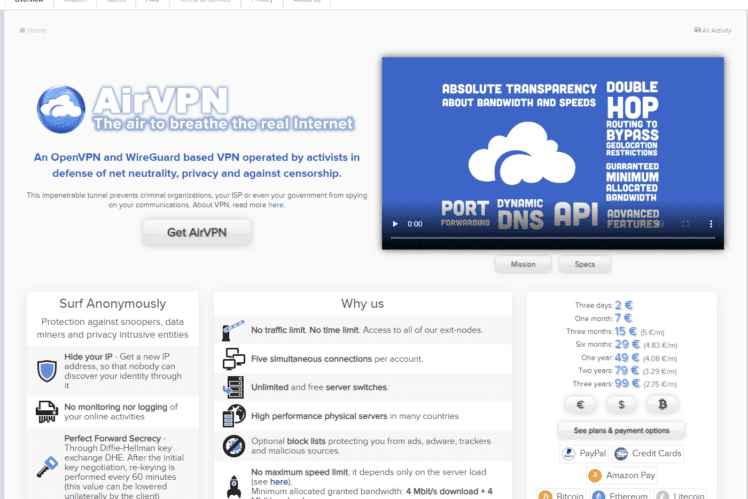Screen dimensions: 748x499
Task: Click the 'Six months: 29 €' price
Action: pyautogui.click(x=626, y=344)
